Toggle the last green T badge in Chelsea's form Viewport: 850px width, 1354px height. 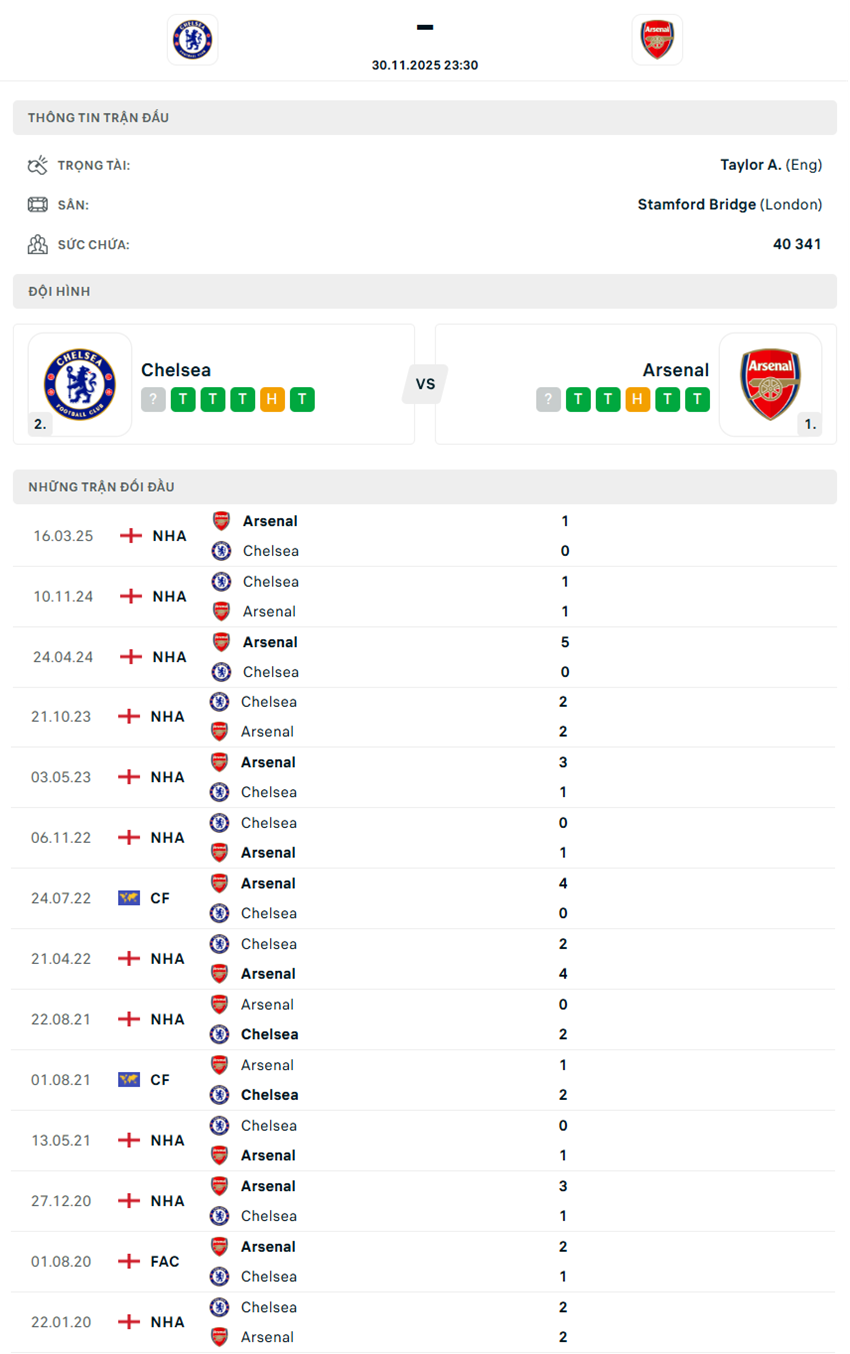coord(302,399)
